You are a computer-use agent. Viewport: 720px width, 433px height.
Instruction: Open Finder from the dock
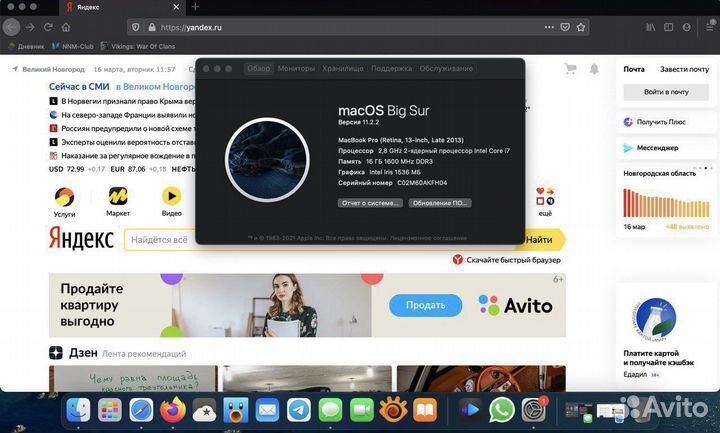pos(79,410)
